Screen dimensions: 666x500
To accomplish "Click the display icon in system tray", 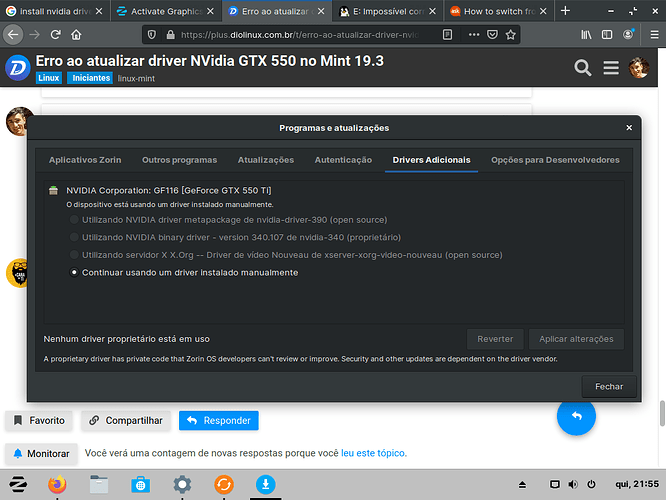I will tap(554, 484).
